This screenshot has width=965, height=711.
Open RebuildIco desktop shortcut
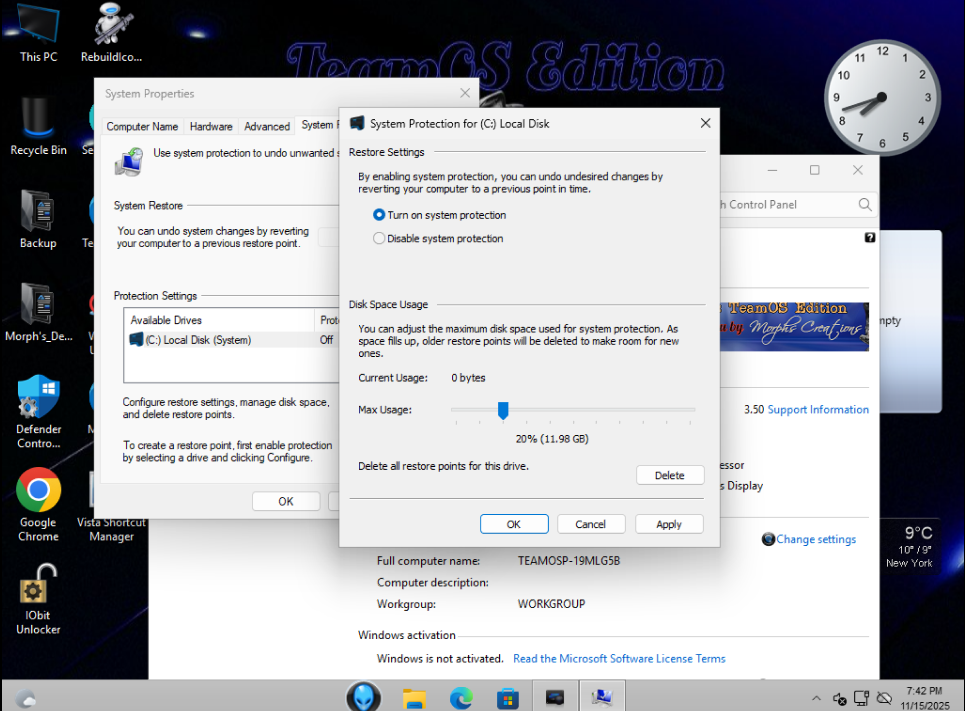[x=111, y=33]
